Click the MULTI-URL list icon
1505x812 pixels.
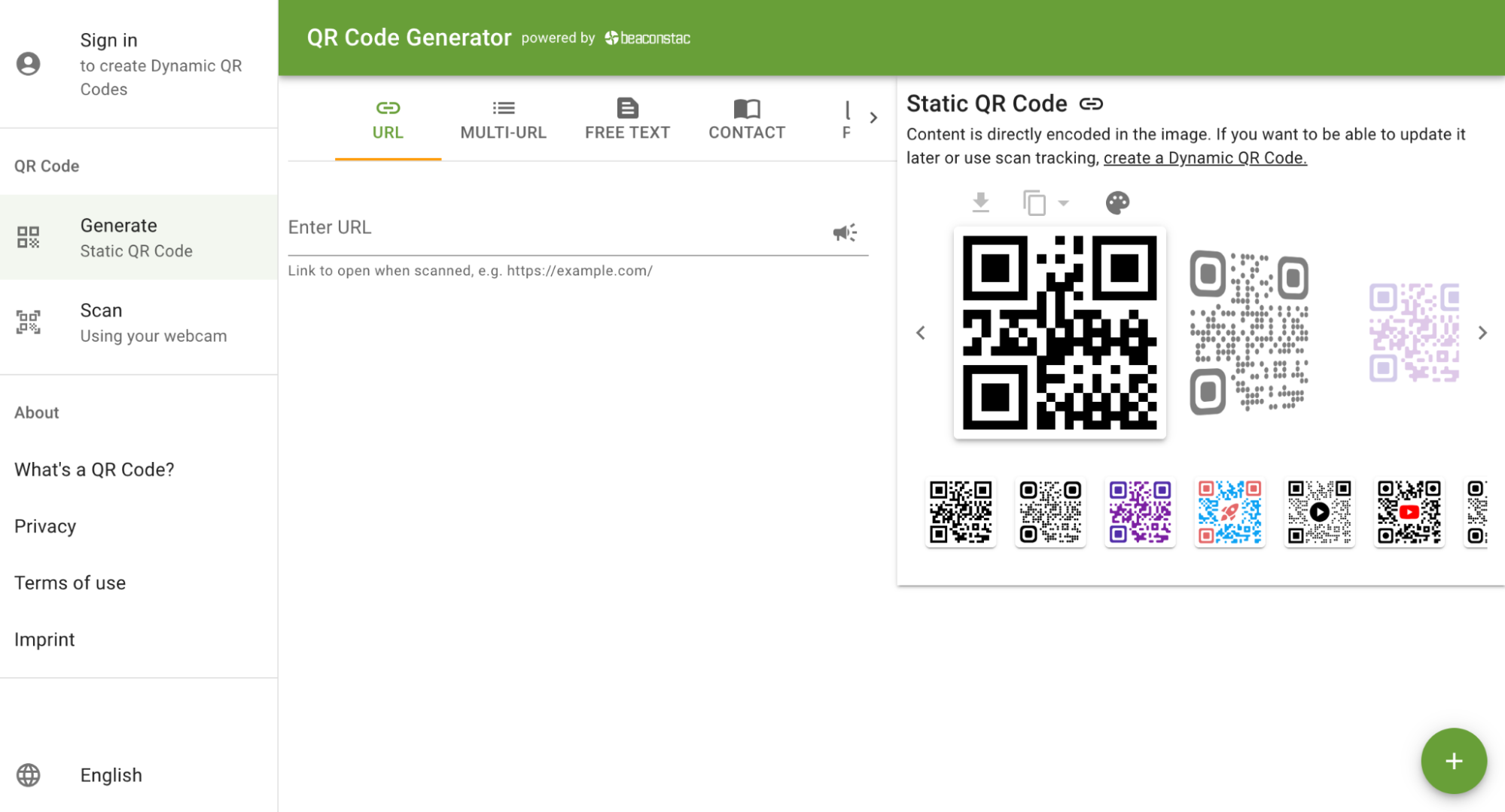tap(504, 108)
